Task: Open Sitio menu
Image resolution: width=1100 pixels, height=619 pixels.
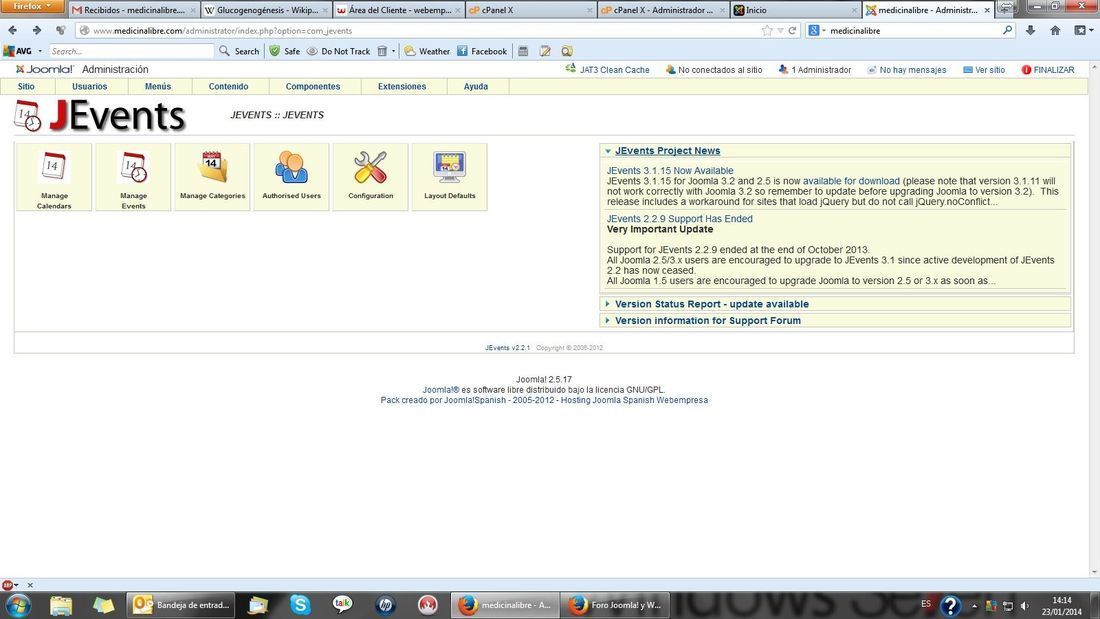Action: click(x=26, y=86)
